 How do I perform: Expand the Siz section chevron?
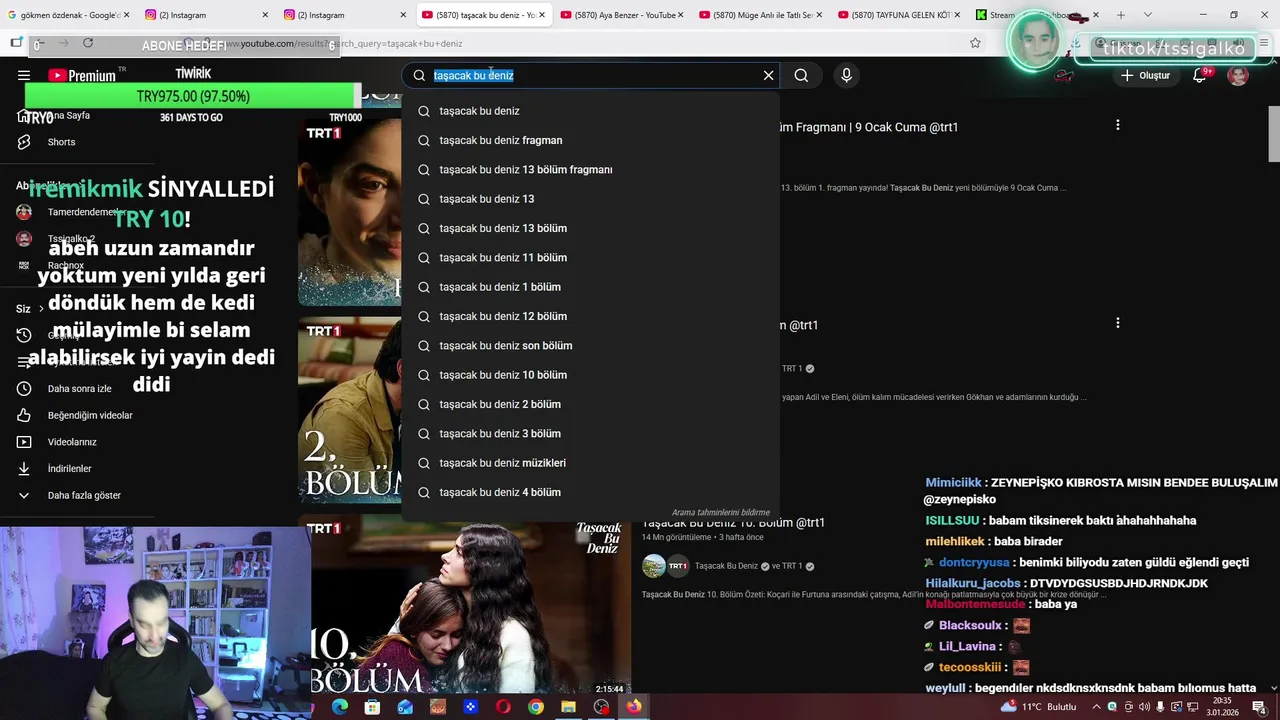[x=41, y=309]
